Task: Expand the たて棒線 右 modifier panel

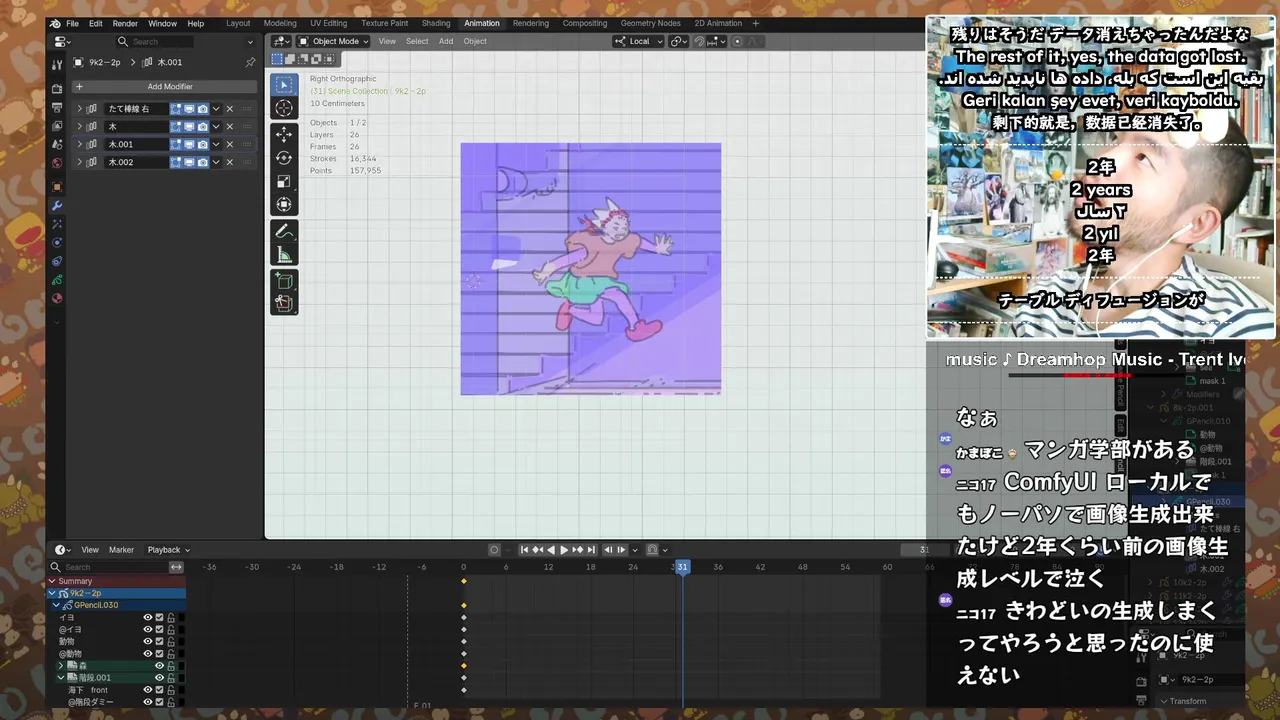Action: pyautogui.click(x=80, y=109)
